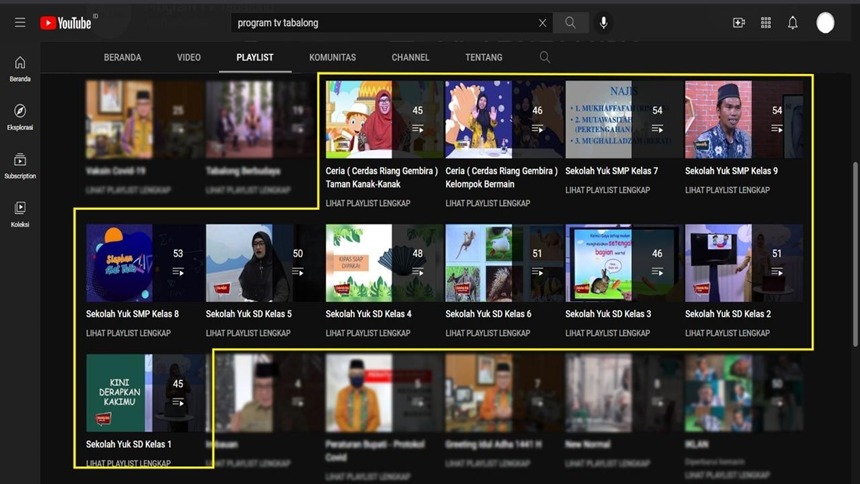Open Koleksi in the sidebar
This screenshot has width=860, height=484.
(x=20, y=213)
